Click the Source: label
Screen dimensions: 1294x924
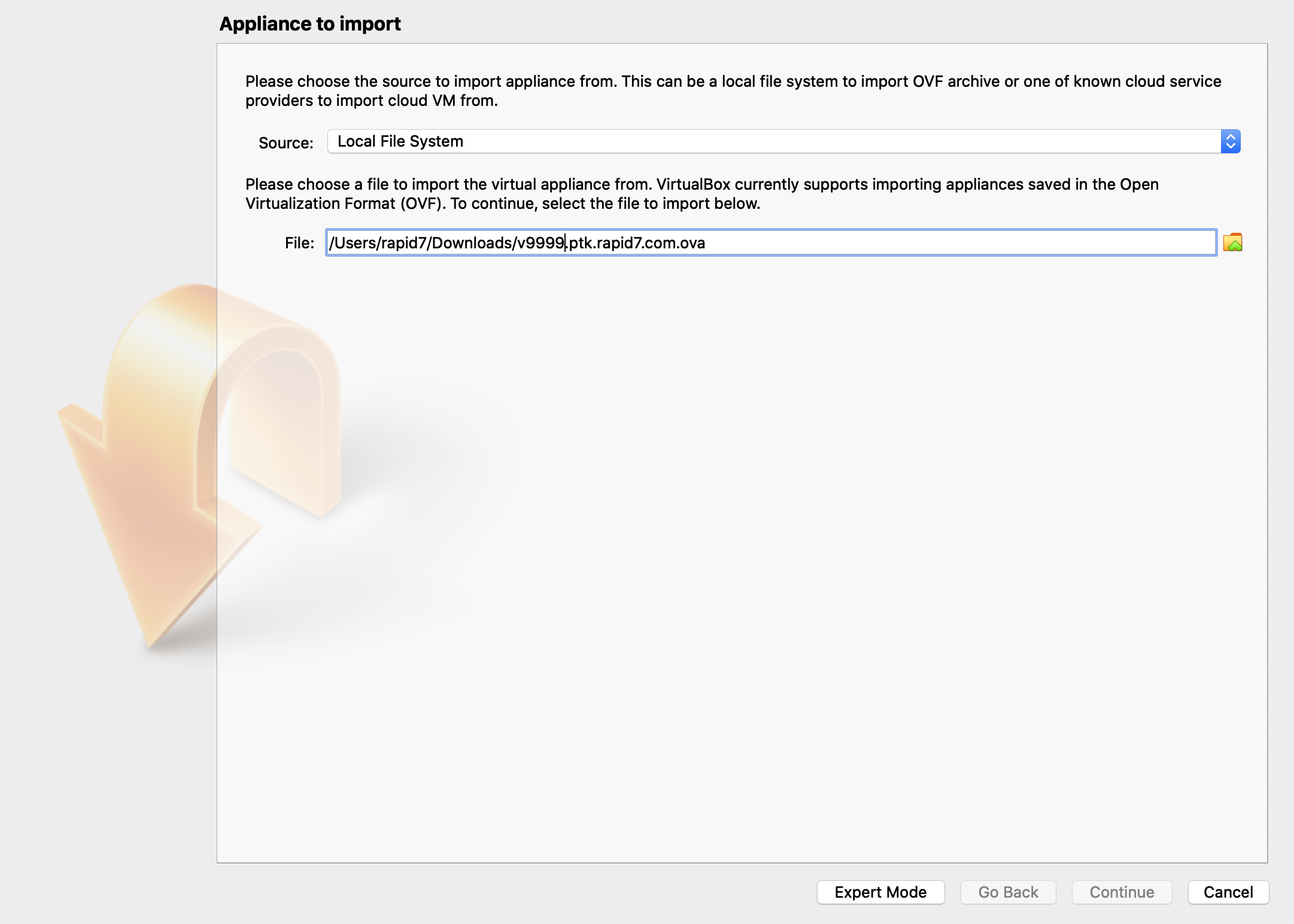pyautogui.click(x=285, y=143)
